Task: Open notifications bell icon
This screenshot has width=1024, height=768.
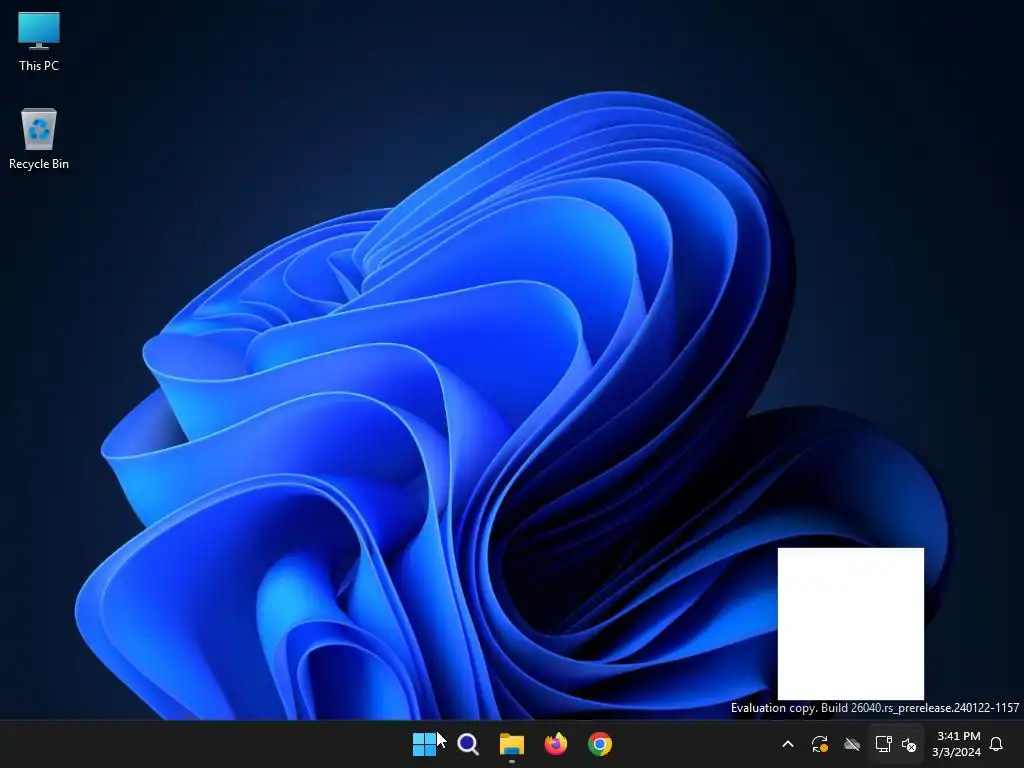Action: 996,744
